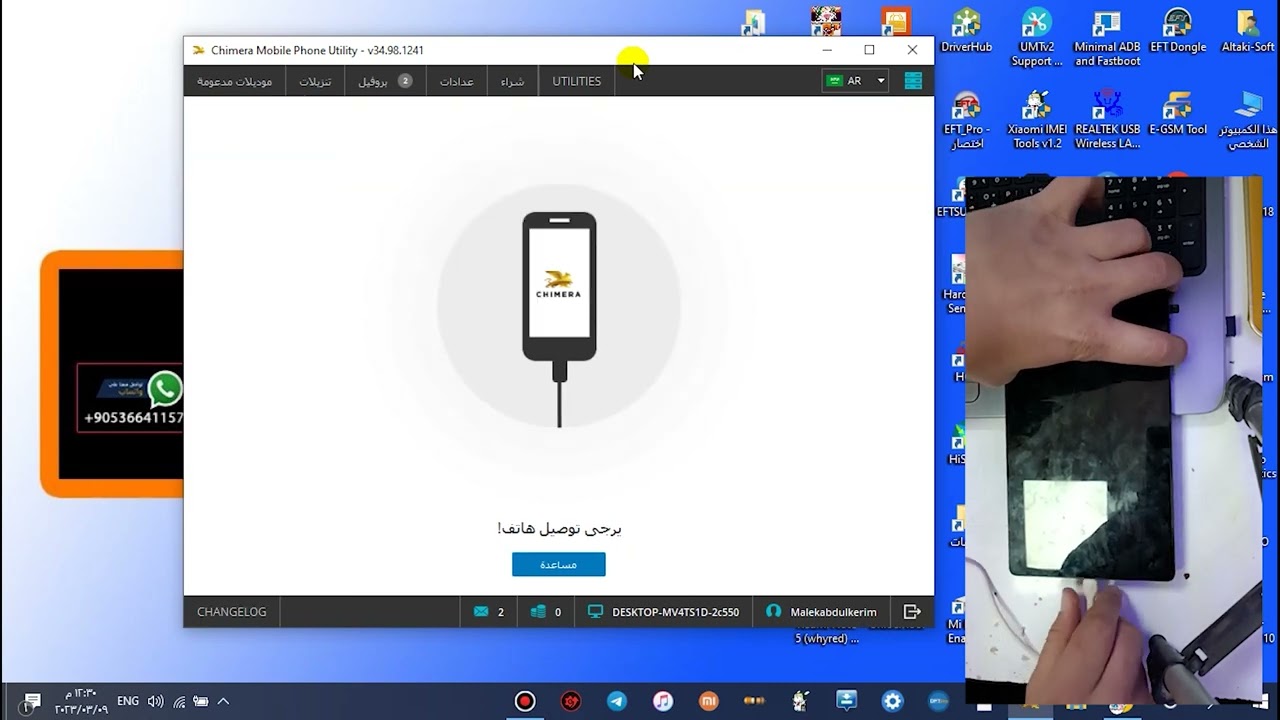This screenshot has height=720, width=1280.
Task: Open Minimal ADB and Fastboot shortcut
Action: point(1107,38)
